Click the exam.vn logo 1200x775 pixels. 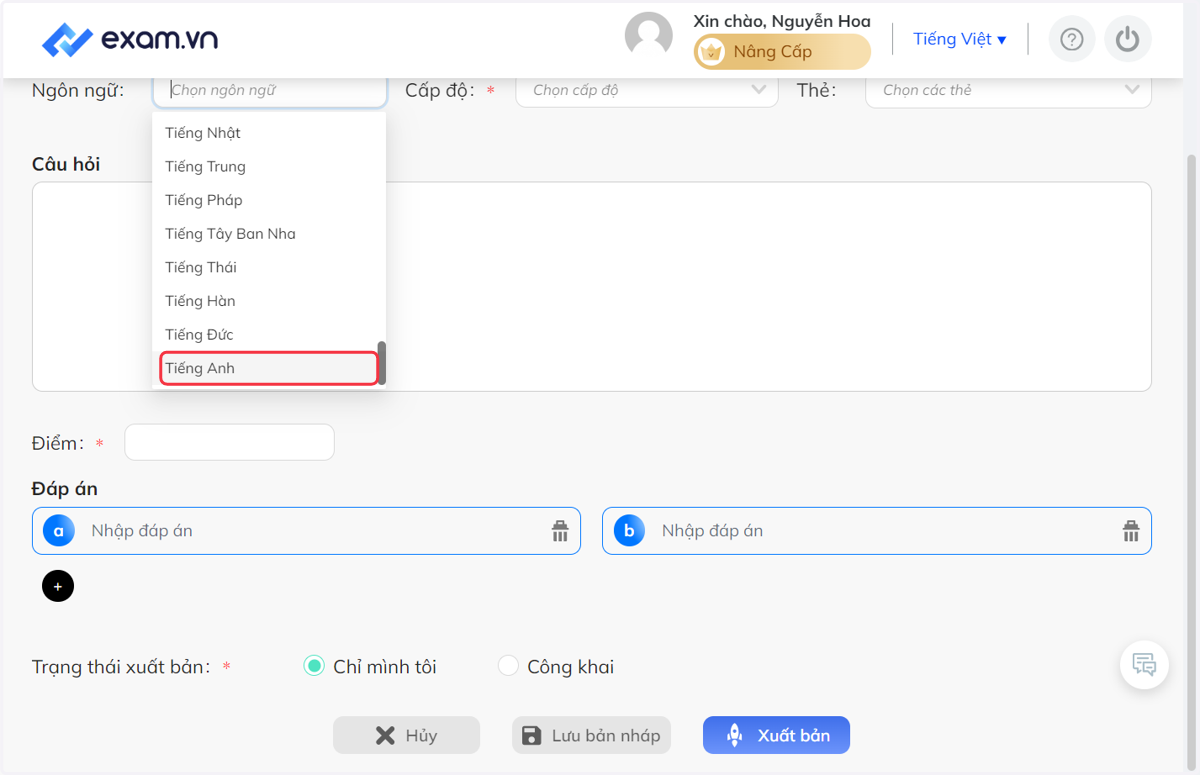(x=130, y=40)
